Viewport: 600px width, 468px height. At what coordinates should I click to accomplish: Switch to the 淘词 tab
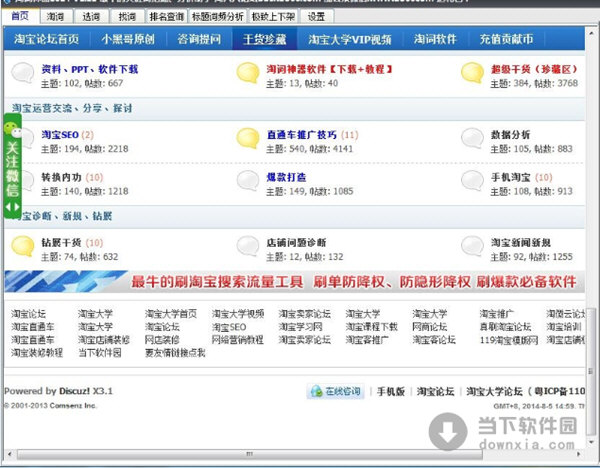[x=55, y=16]
